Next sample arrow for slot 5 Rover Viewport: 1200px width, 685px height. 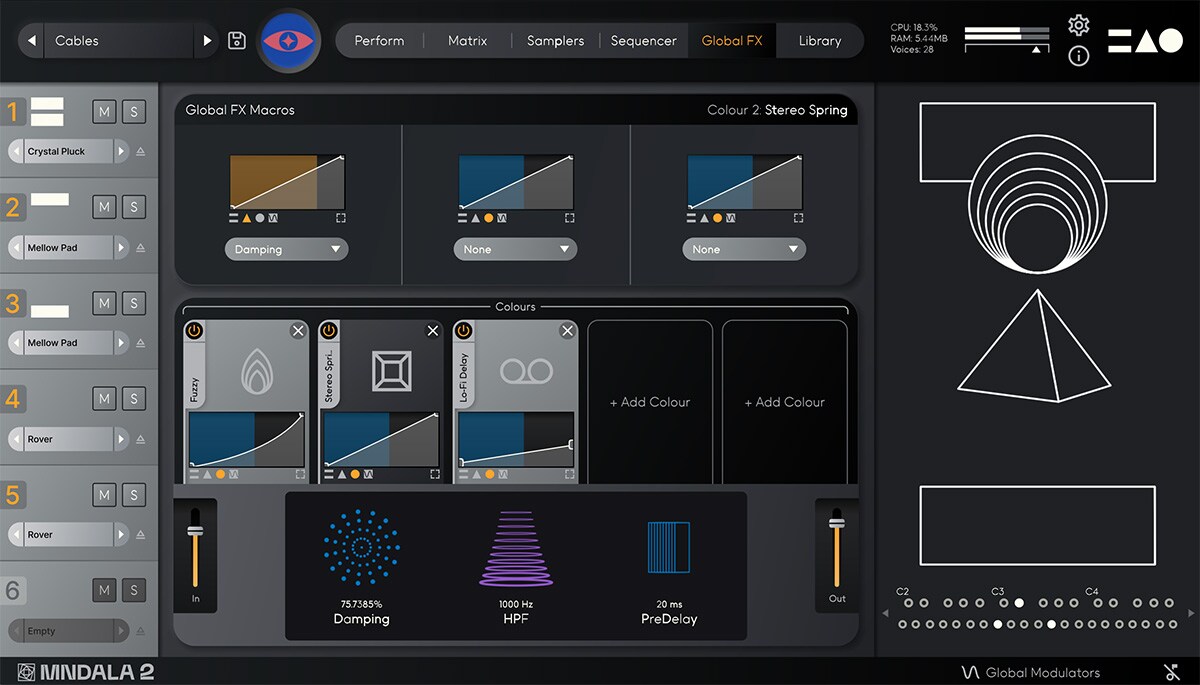[x=121, y=534]
